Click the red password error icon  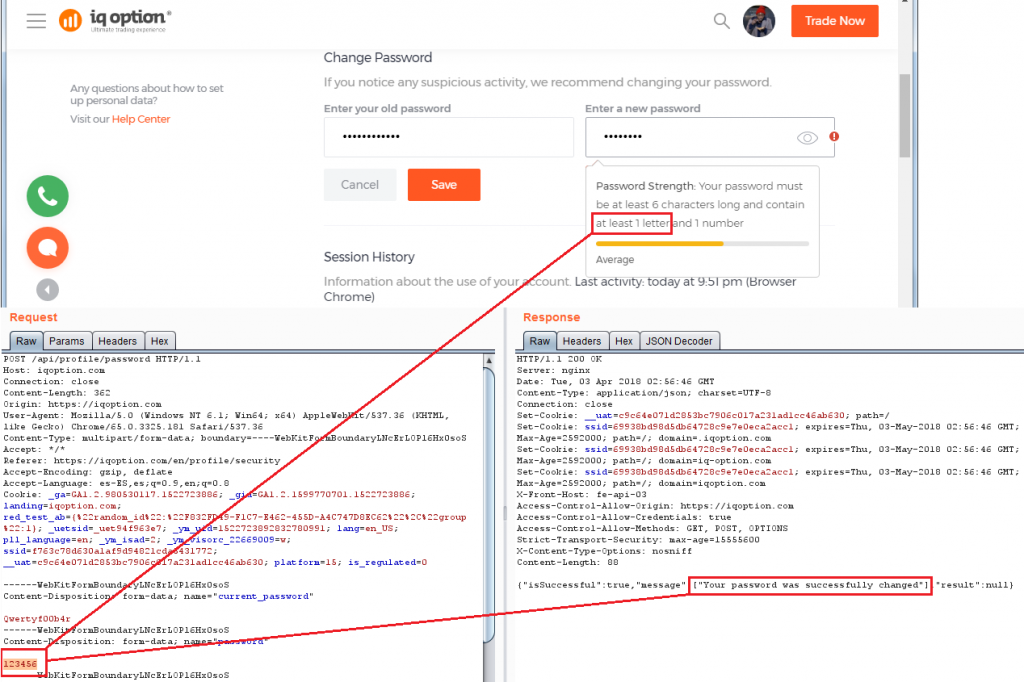[x=834, y=137]
